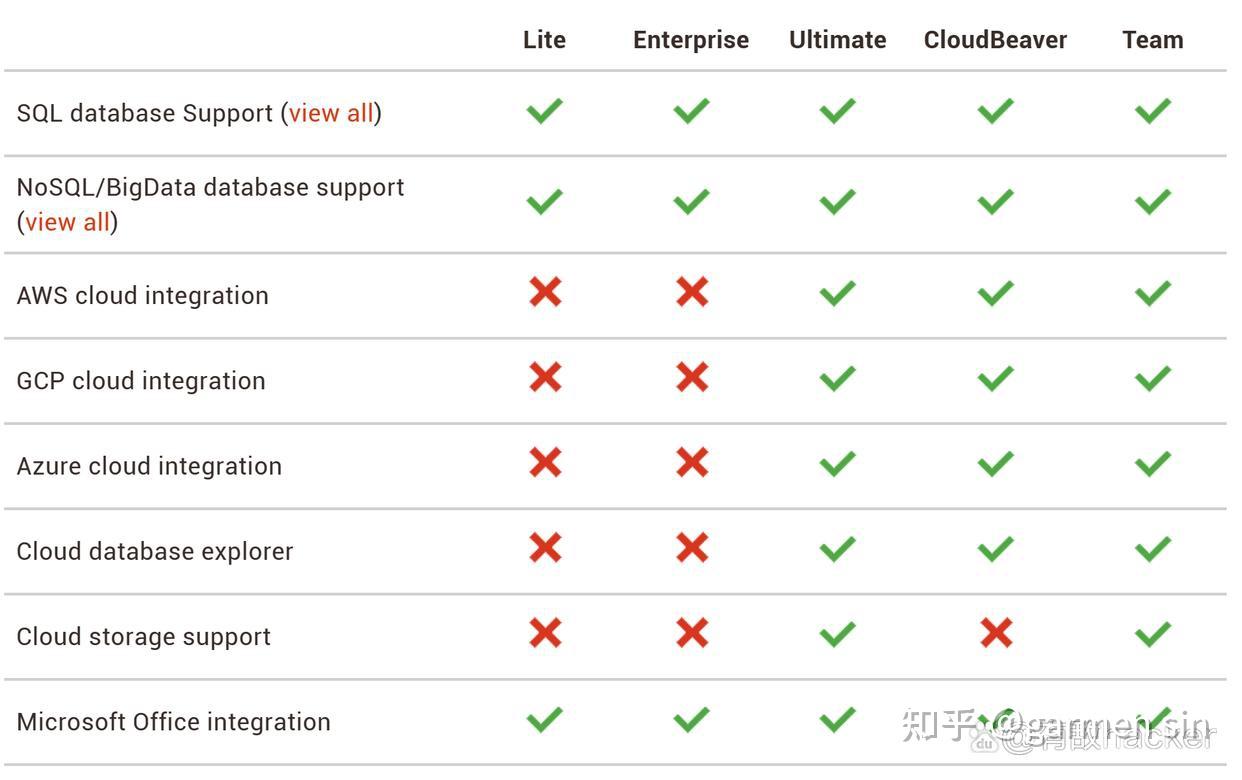1242x780 pixels.
Task: Click the red X for CloudBeaver Cloud storage support
Action: click(996, 633)
